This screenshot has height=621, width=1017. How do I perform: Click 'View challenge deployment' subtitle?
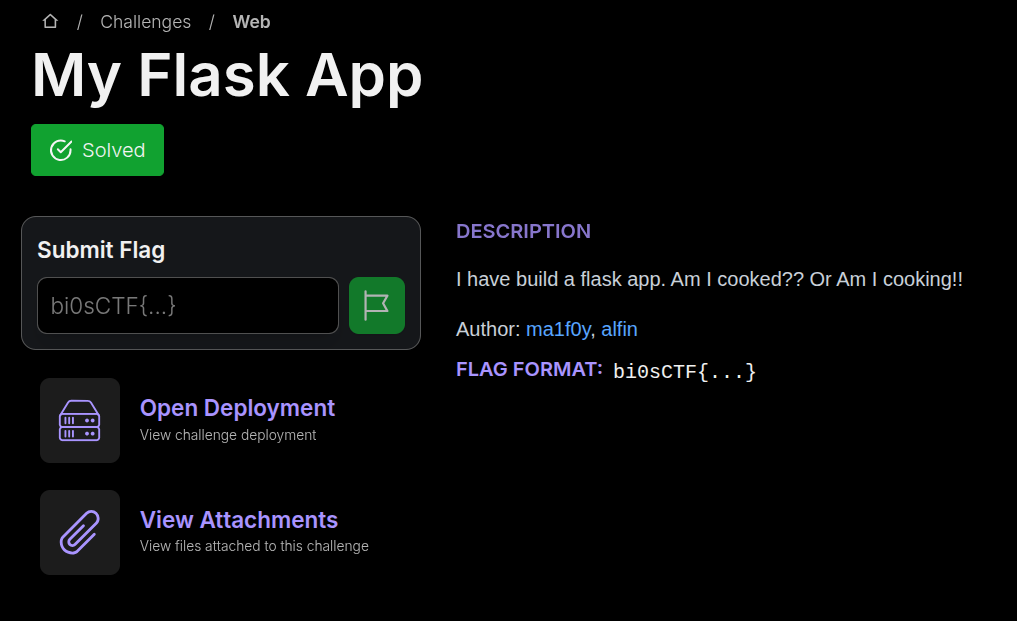point(228,435)
